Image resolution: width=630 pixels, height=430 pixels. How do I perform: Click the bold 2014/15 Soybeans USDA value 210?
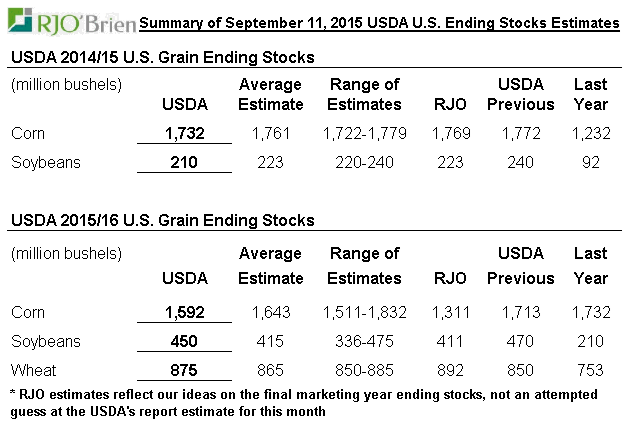tap(185, 162)
